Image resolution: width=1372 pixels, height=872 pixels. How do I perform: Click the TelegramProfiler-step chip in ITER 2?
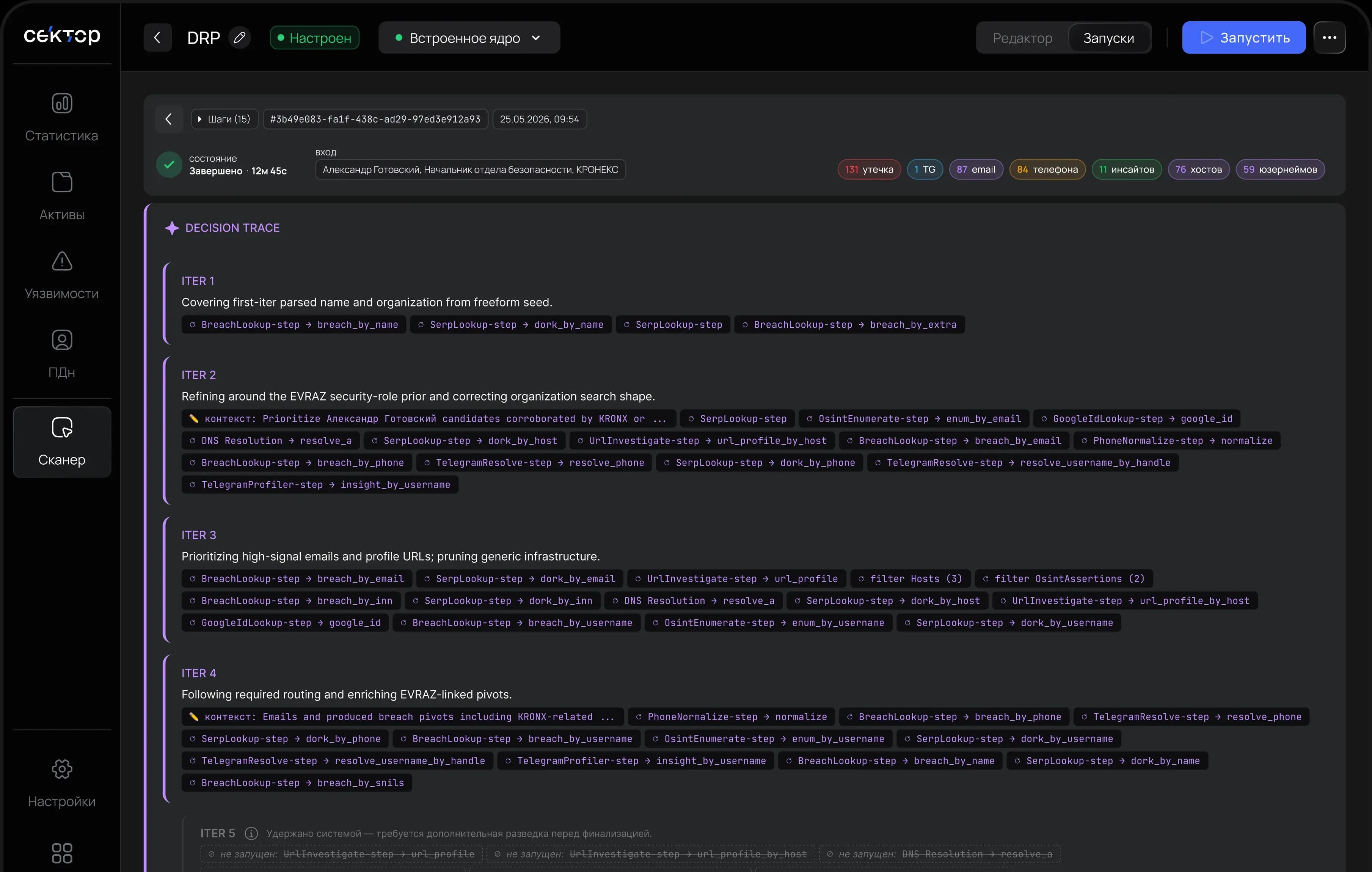point(320,485)
